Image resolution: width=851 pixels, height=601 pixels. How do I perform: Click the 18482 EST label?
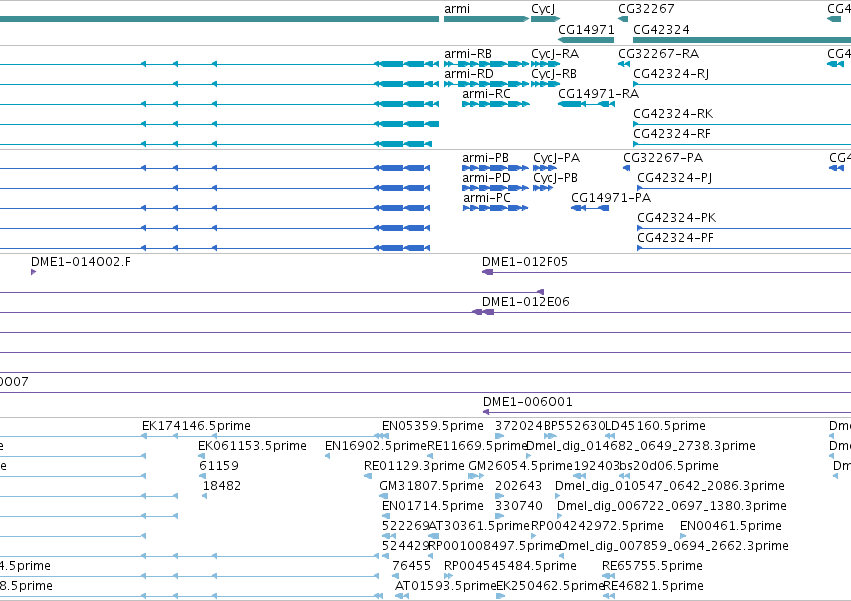coord(221,486)
